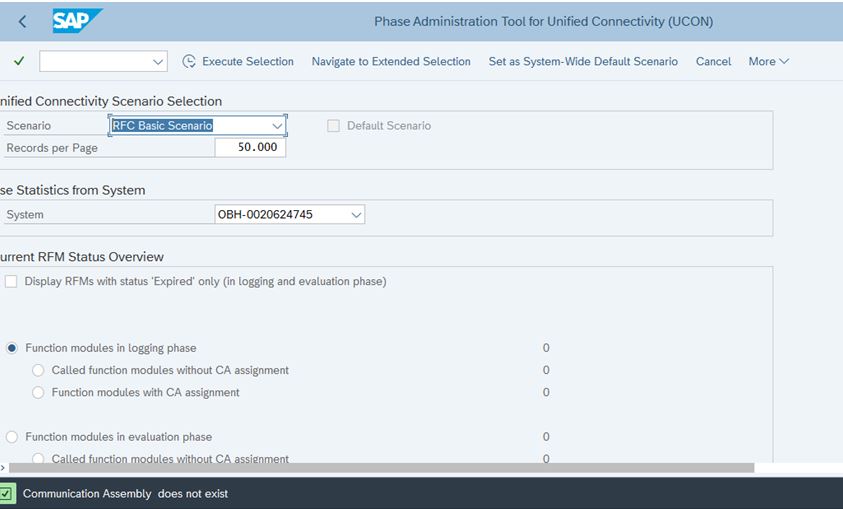The image size is (843, 509).
Task: Click the horizontal scrollbar track
Action: click(382, 468)
